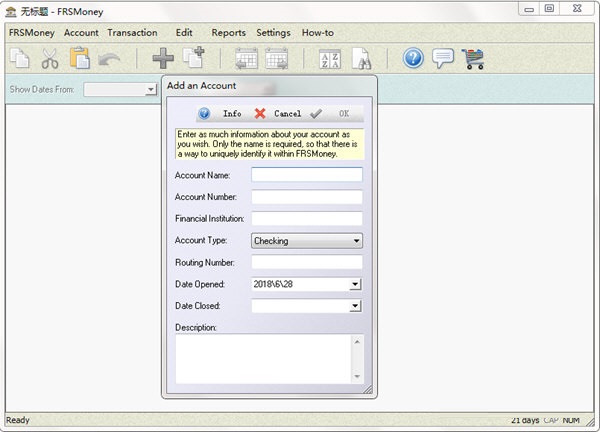Image resolution: width=600 pixels, height=432 pixels.
Task: Click the Date Opened value 2018\6\28
Action: pyautogui.click(x=273, y=284)
